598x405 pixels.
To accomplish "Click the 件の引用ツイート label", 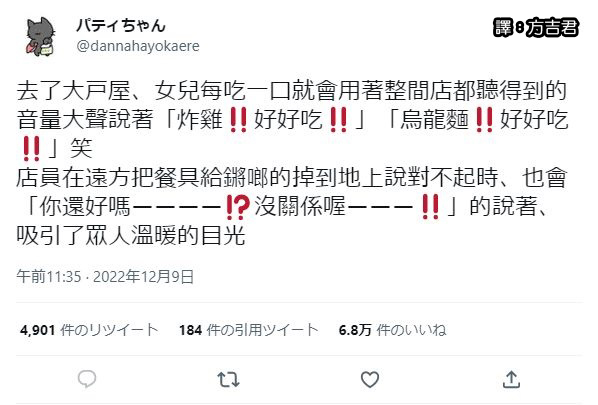I will point(262,330).
